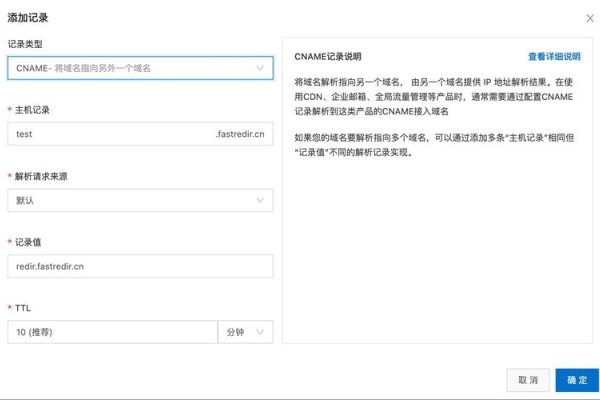Confirm with the blue 确定 button
The image size is (600, 400).
[x=577, y=380]
